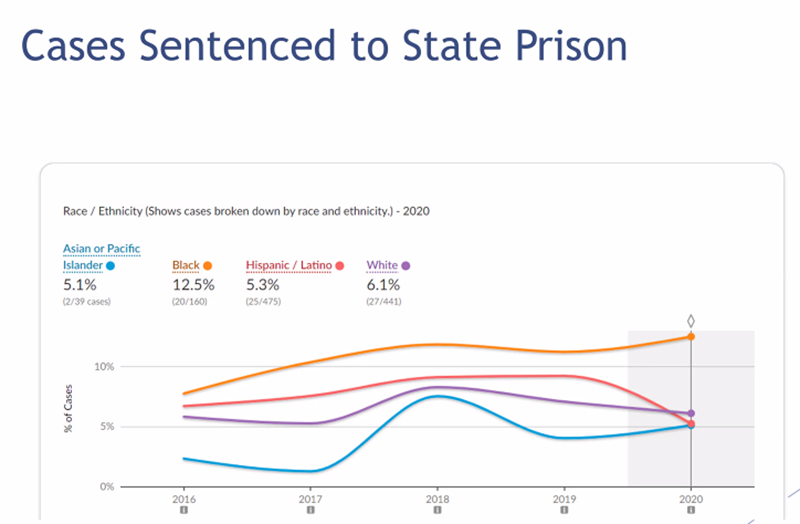
Task: Toggle the Black series orange legend dot
Action: point(208,266)
